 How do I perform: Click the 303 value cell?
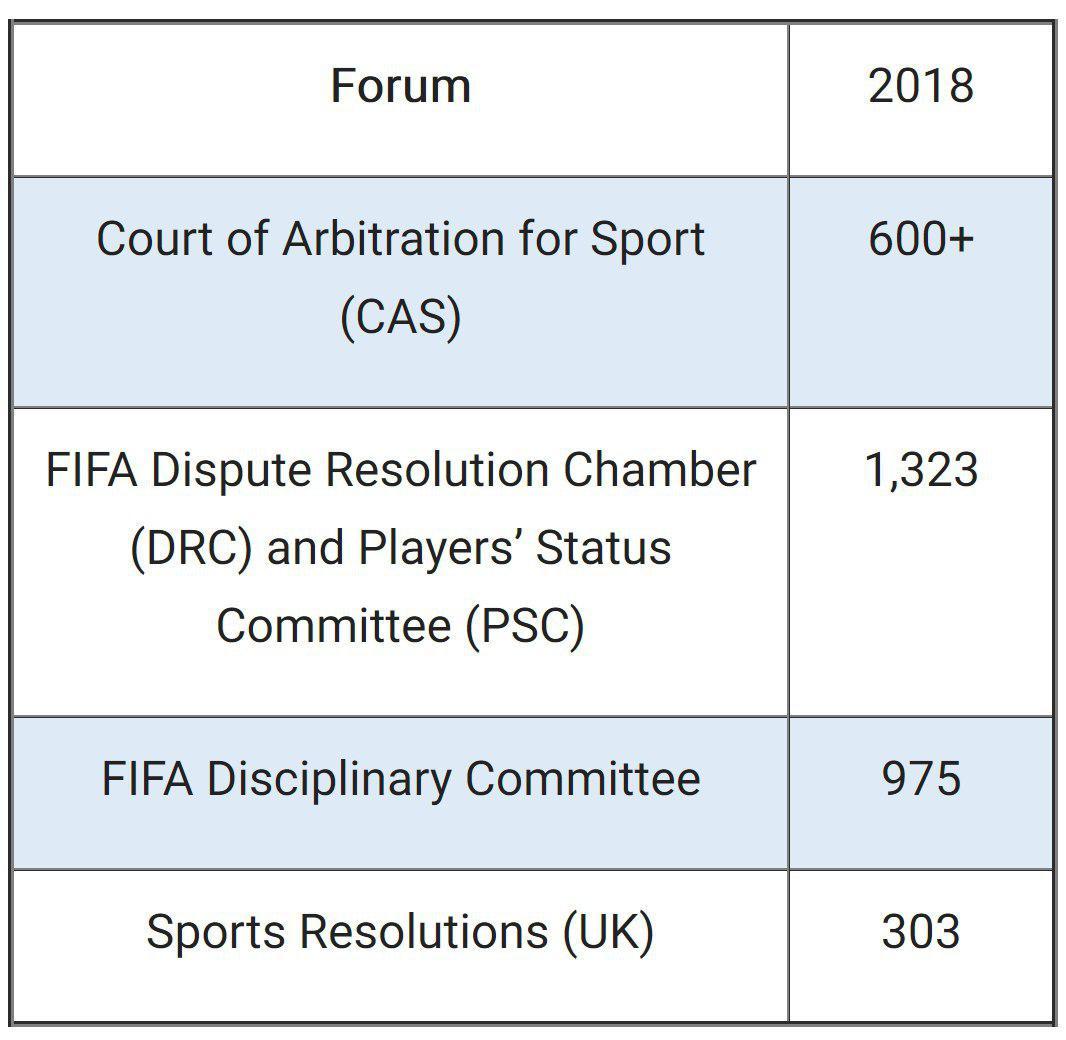click(921, 946)
